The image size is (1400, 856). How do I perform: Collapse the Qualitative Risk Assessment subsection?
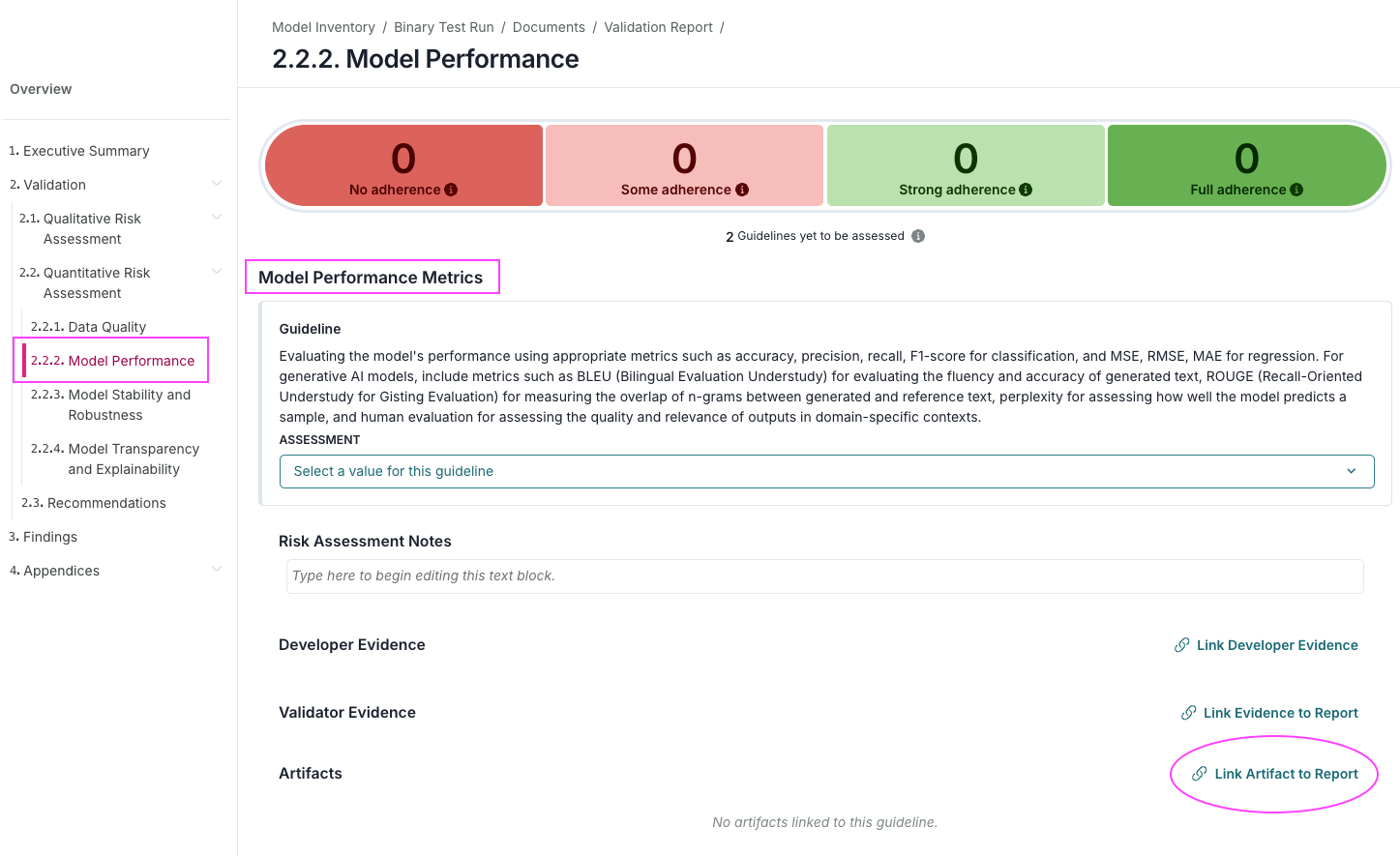point(217,218)
